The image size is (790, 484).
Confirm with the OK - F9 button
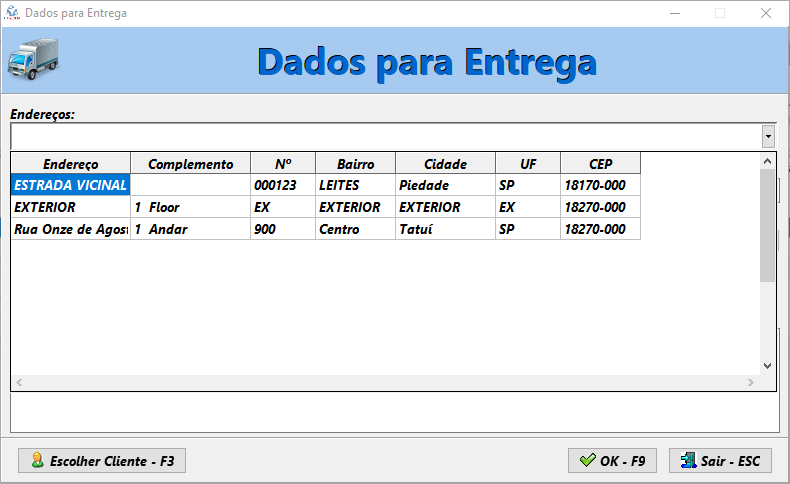[612, 461]
